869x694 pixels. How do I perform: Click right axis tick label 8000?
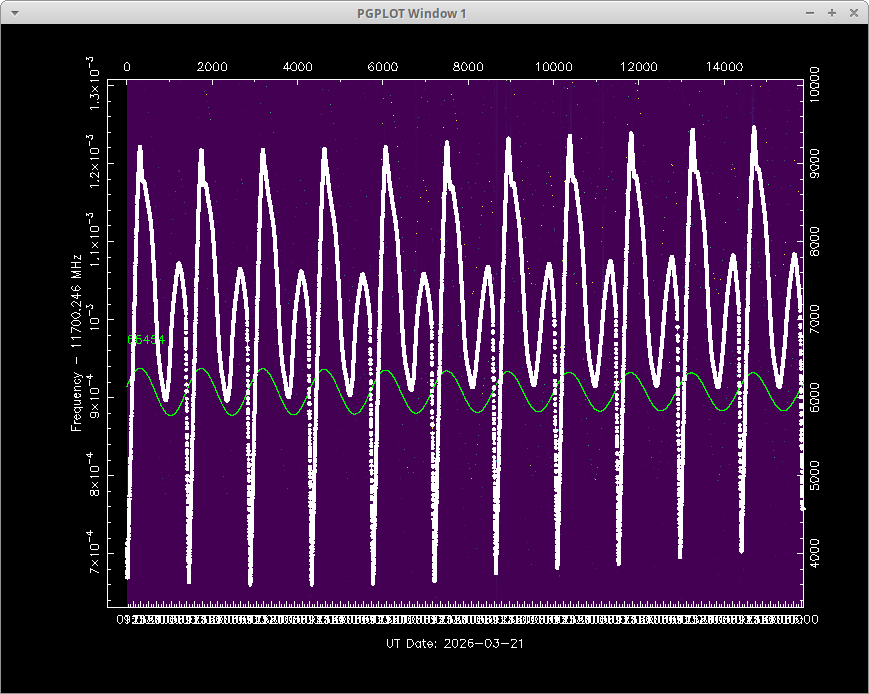click(814, 241)
